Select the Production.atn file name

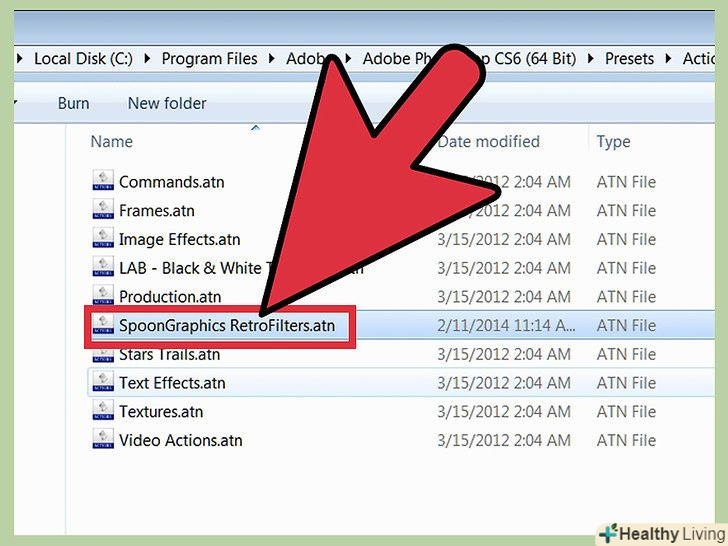pyautogui.click(x=170, y=297)
